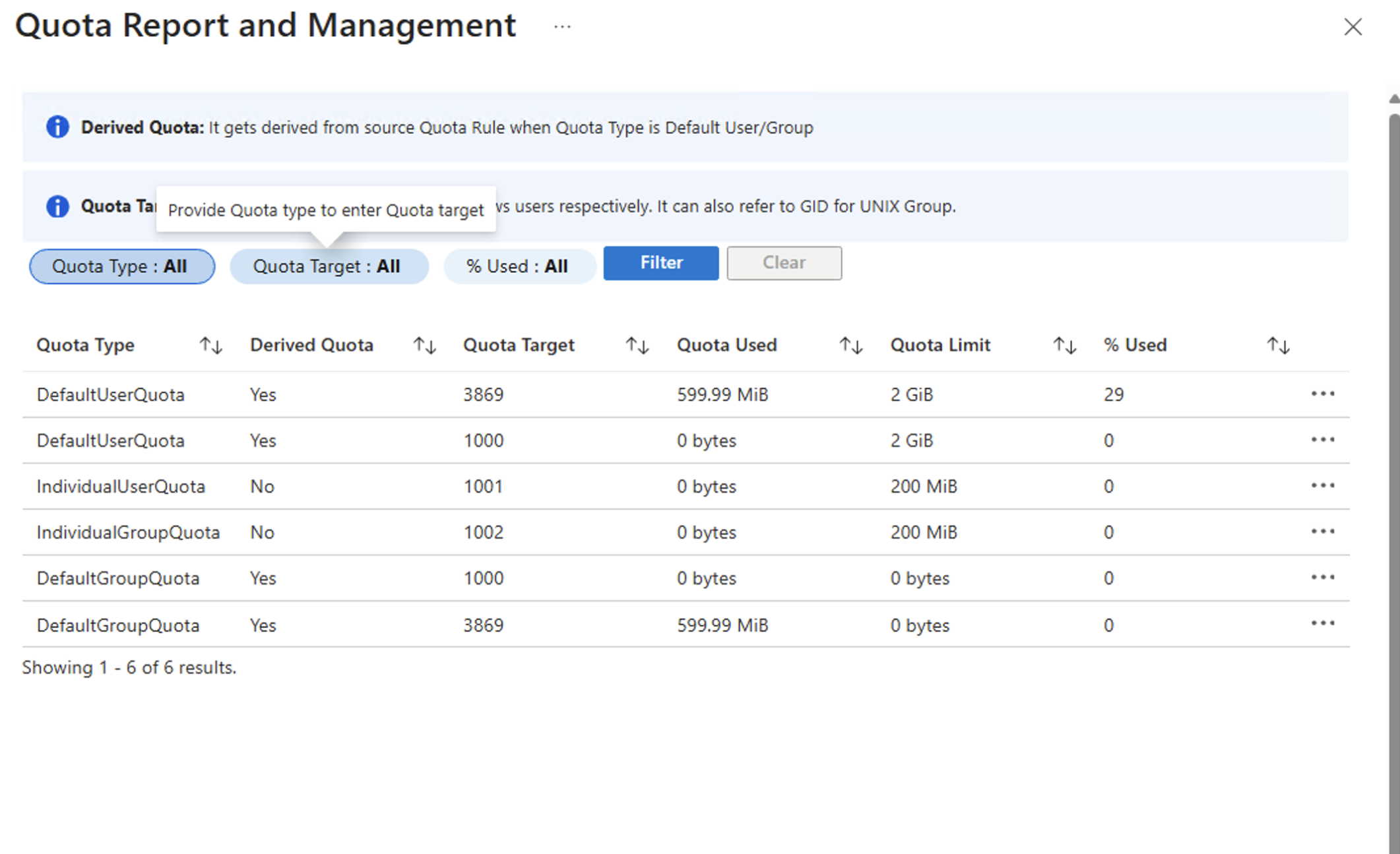Open the % Used filter dropdown
The width and height of the screenshot is (1400, 854).
pyautogui.click(x=519, y=266)
